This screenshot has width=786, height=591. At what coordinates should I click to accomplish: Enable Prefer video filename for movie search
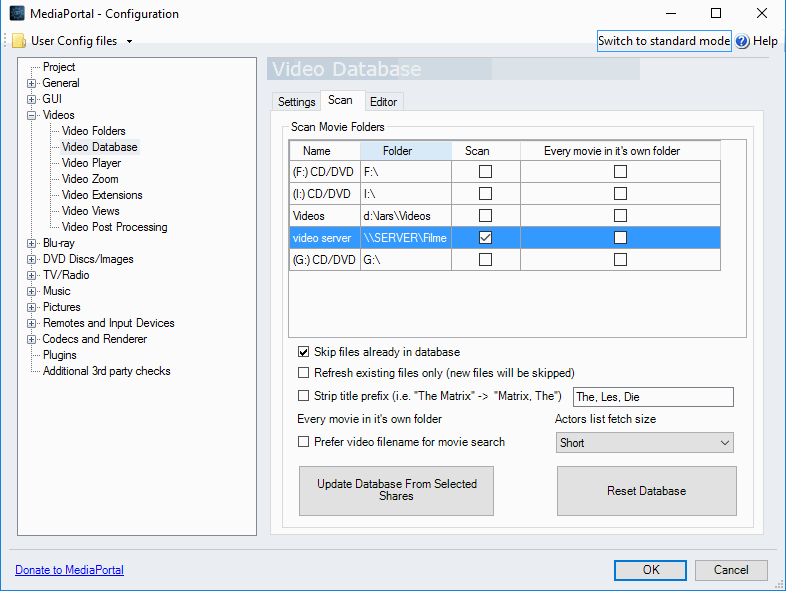tap(303, 442)
